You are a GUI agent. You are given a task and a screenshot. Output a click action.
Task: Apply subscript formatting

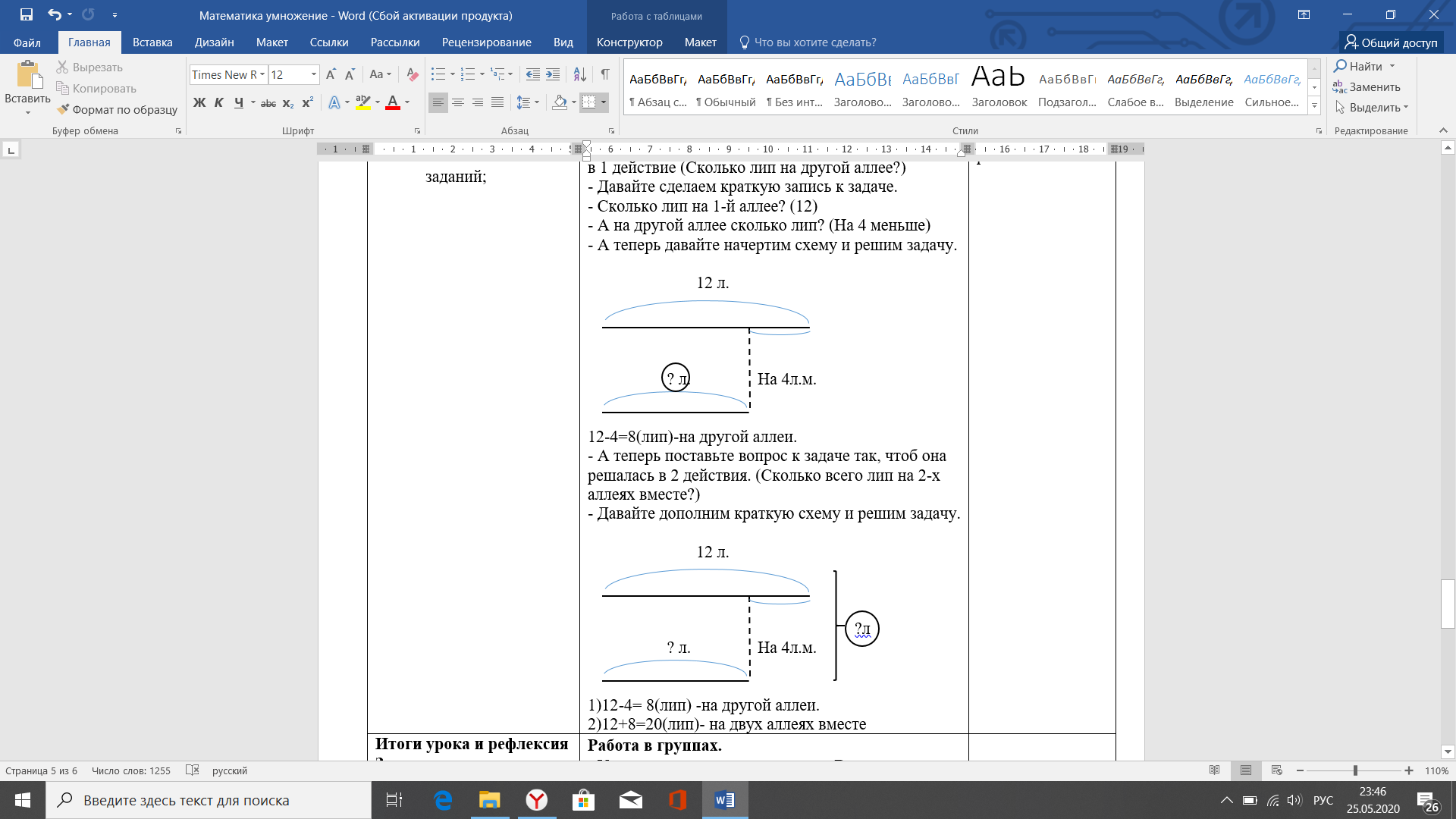coord(288,103)
